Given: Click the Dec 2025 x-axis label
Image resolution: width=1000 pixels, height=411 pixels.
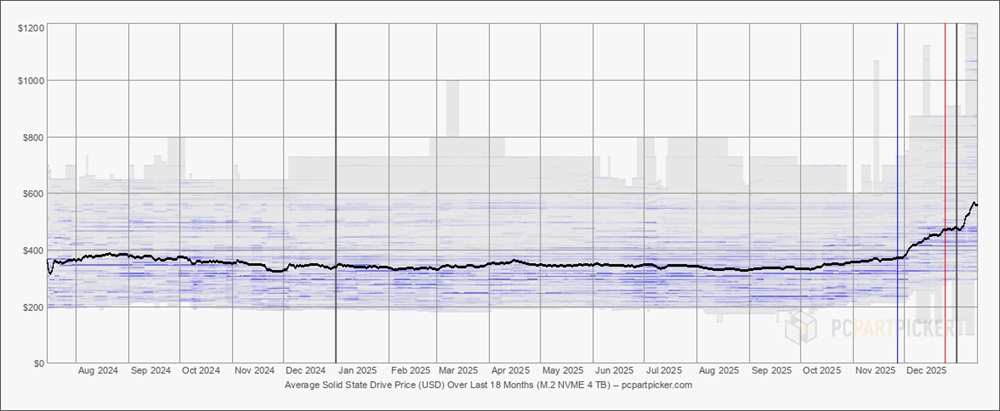Looking at the screenshot, I should click(x=926, y=370).
